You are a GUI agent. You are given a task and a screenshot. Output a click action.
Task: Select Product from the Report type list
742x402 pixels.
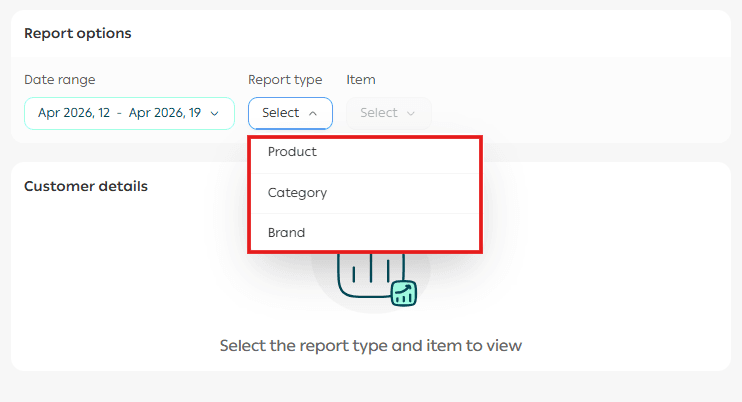tap(292, 152)
